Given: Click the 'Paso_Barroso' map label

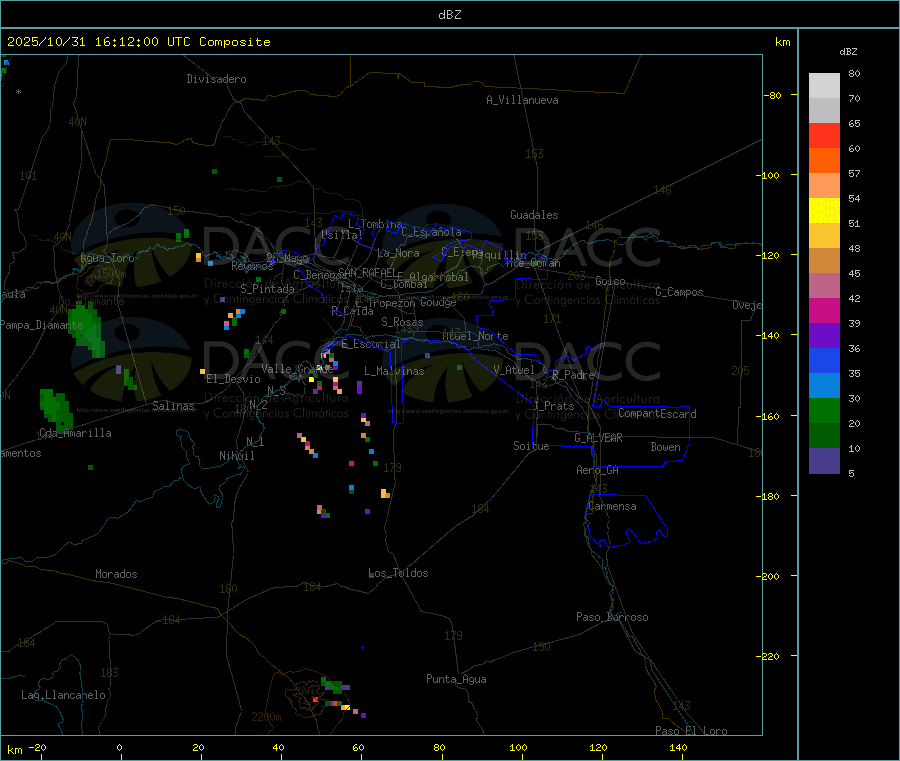Looking at the screenshot, I should click(x=612, y=617).
